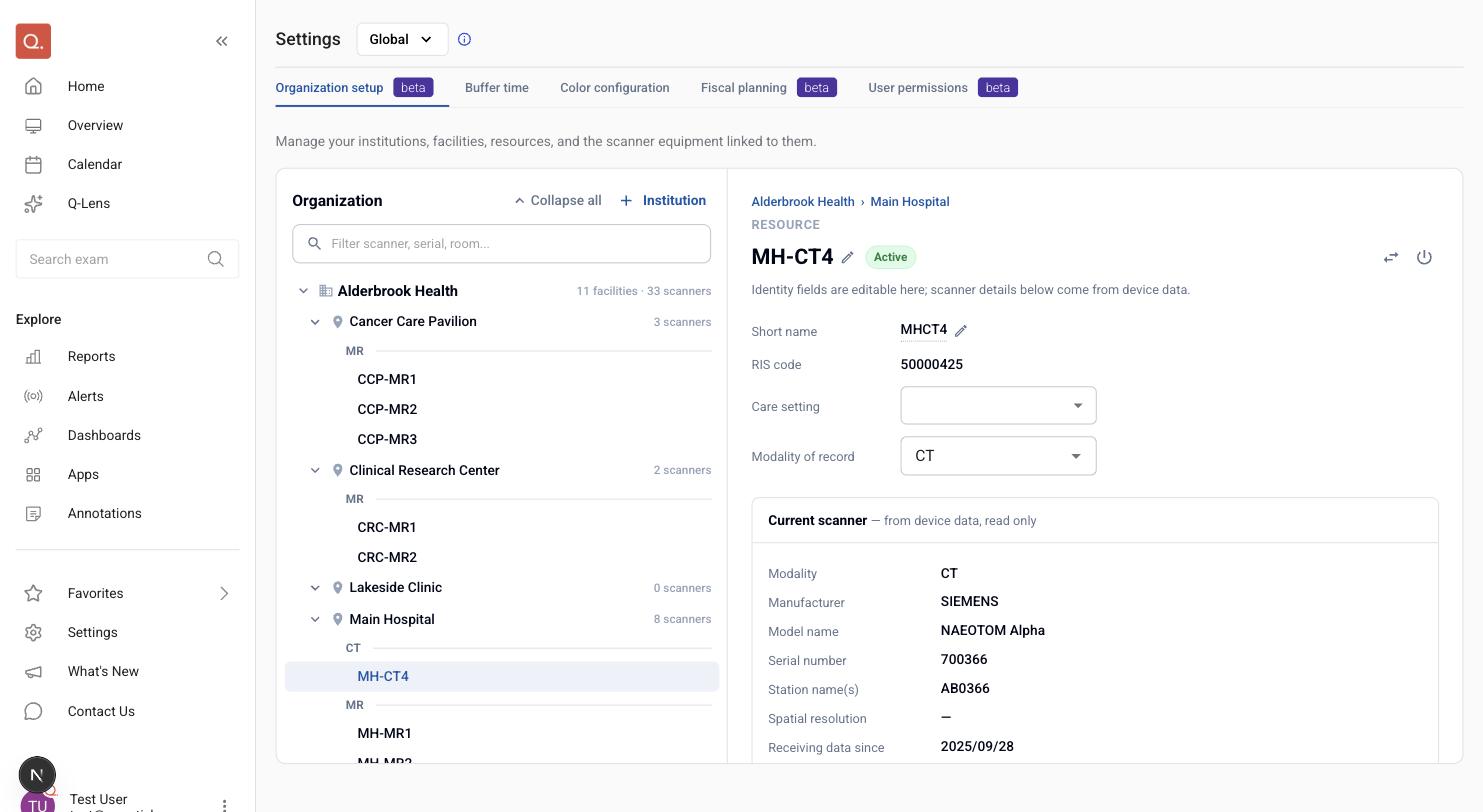
Task: Open the Apps page
Action: [x=83, y=474]
